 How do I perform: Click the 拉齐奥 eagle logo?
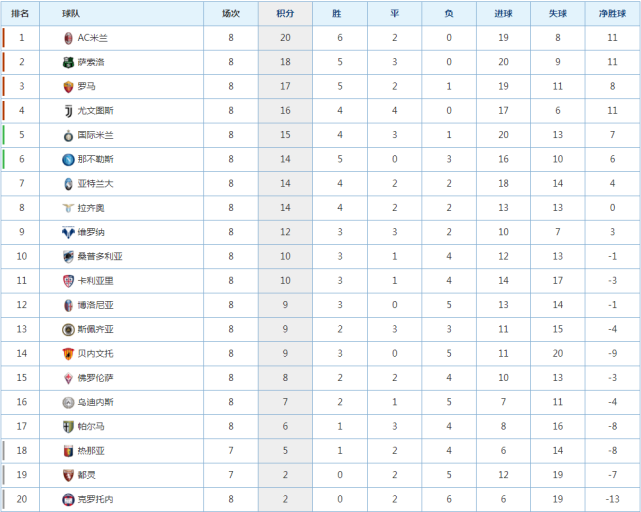[x=68, y=207]
